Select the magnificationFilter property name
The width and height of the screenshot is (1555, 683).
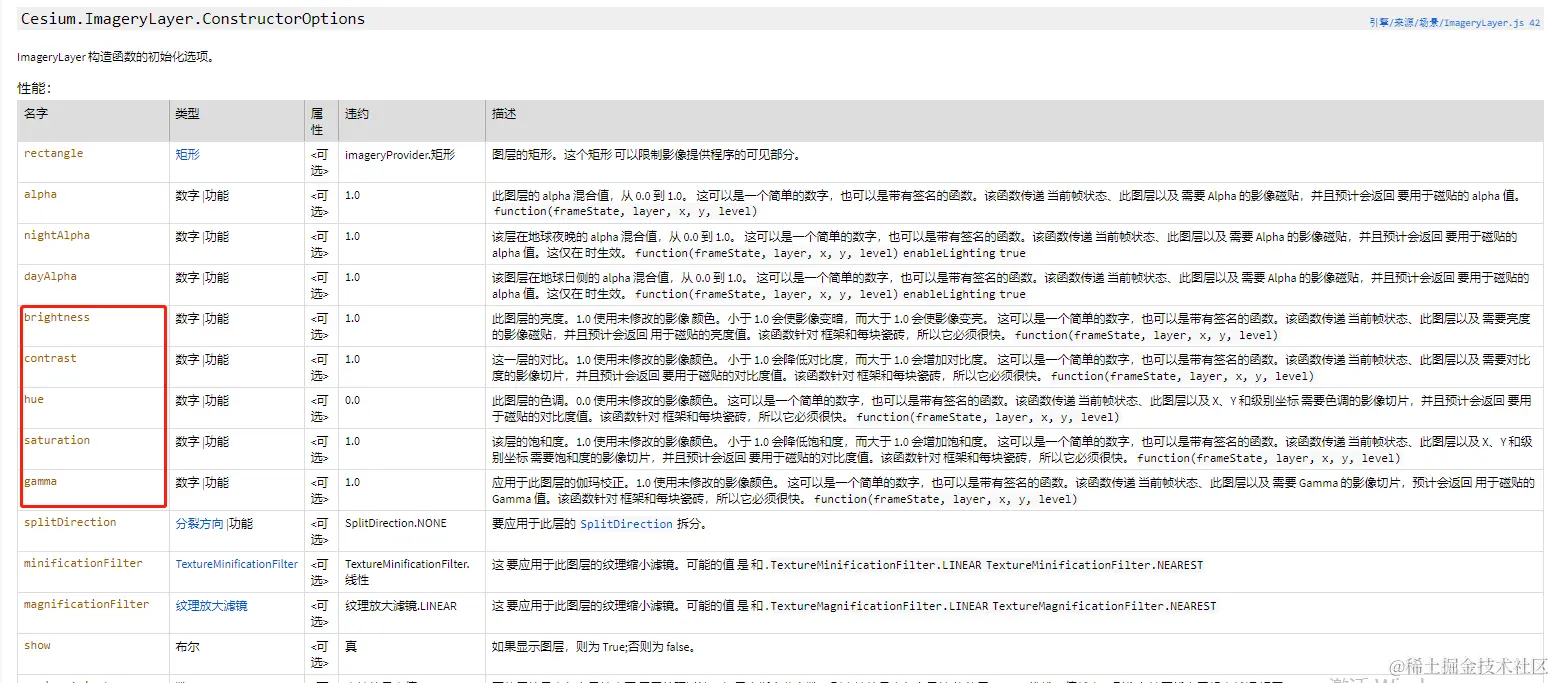pos(87,605)
